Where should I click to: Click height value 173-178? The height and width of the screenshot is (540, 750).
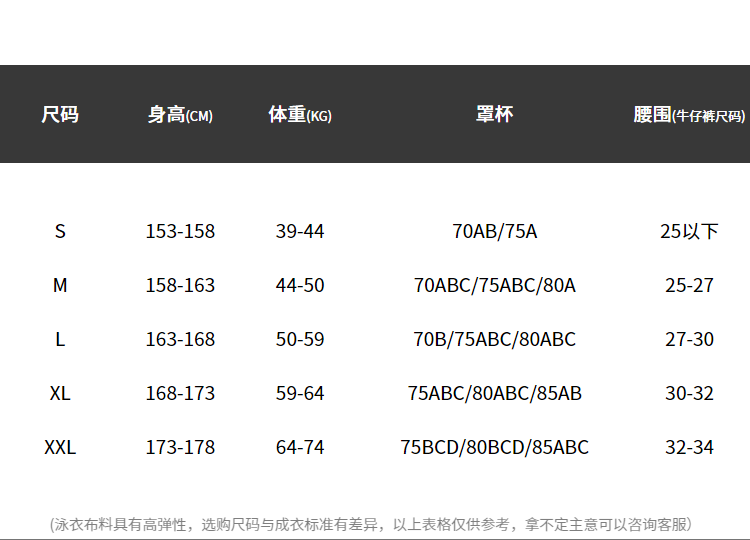point(180,448)
